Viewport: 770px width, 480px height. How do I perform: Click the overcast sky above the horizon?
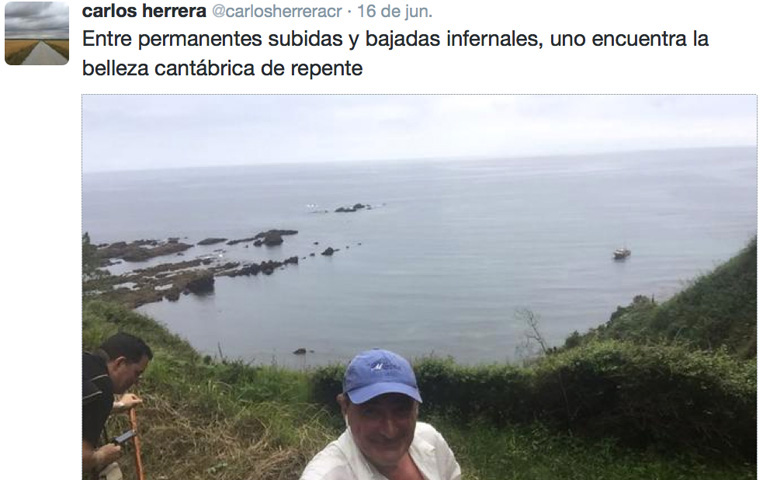[419, 128]
